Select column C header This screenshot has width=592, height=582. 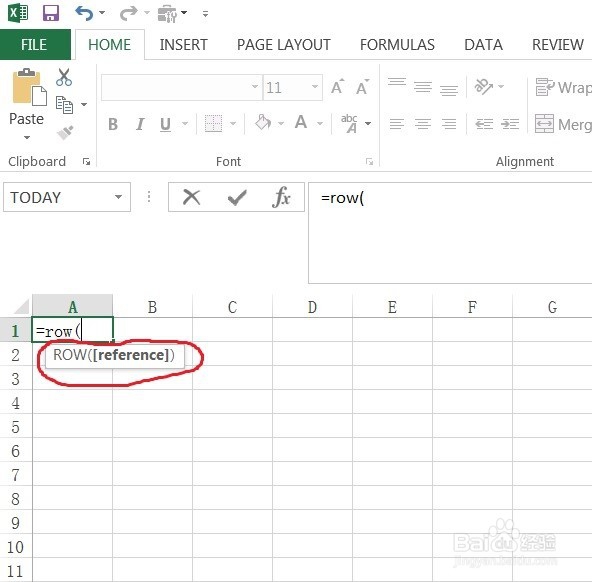233,307
